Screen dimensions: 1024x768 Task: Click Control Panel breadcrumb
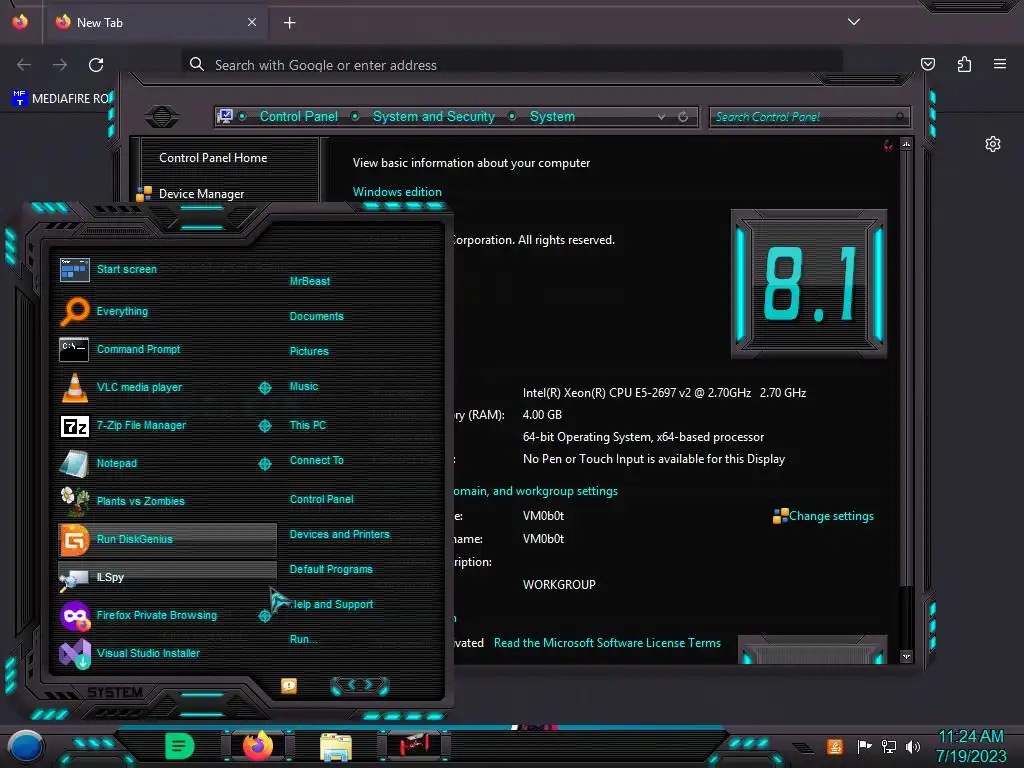(298, 116)
